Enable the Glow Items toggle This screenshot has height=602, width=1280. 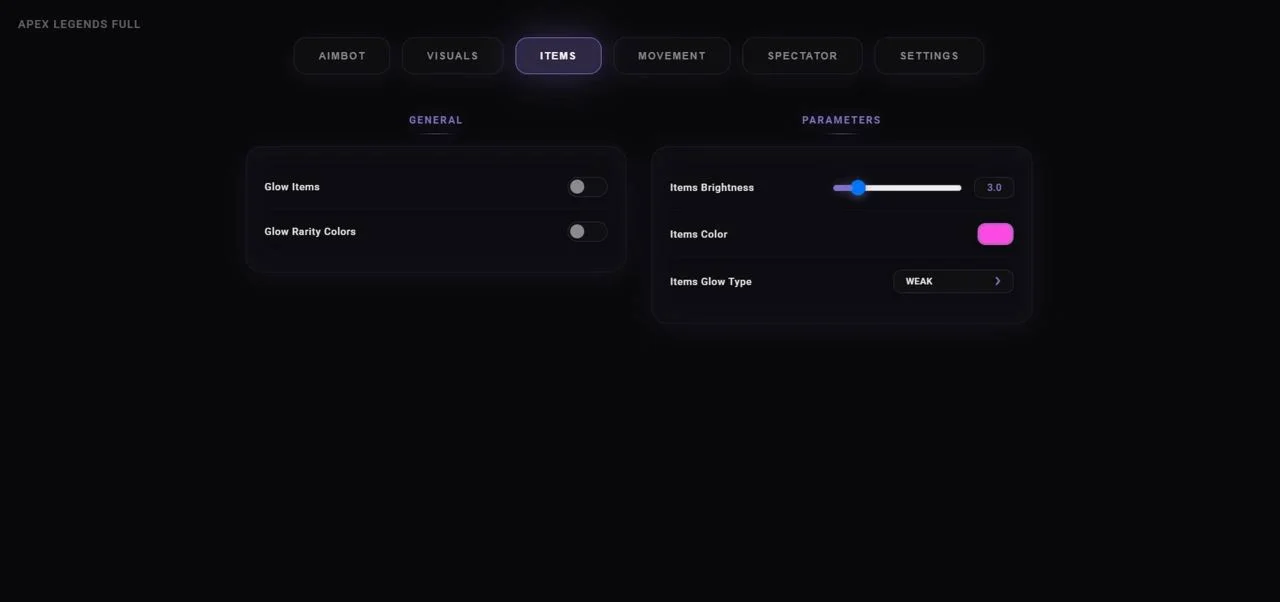coord(587,187)
